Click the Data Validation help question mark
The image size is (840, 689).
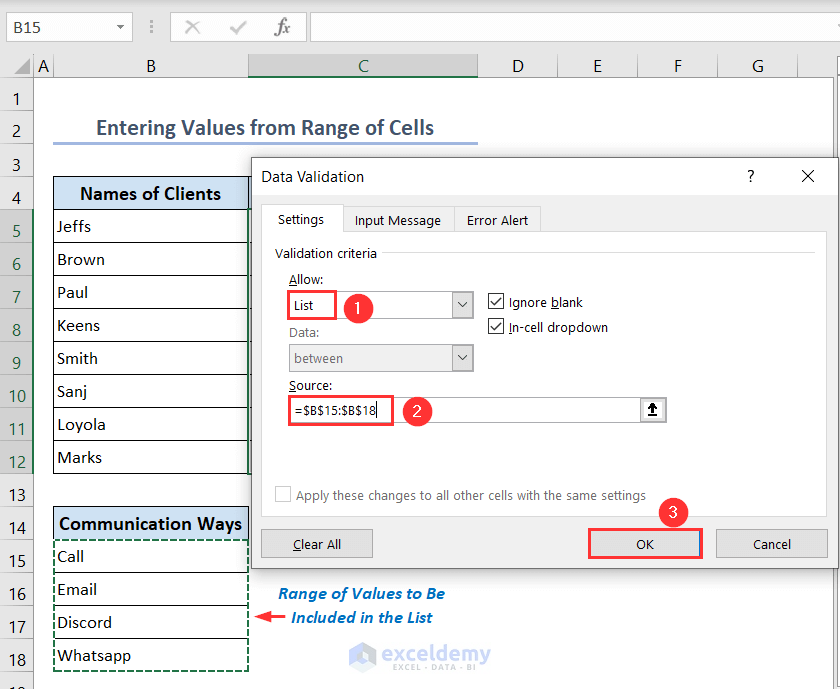[751, 176]
